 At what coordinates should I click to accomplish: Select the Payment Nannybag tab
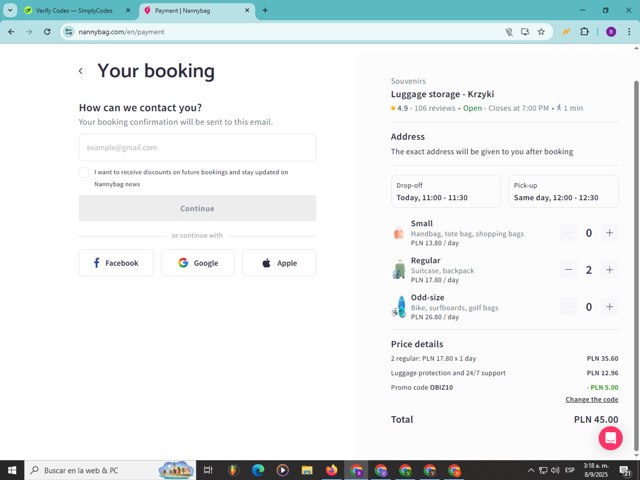[182, 11]
